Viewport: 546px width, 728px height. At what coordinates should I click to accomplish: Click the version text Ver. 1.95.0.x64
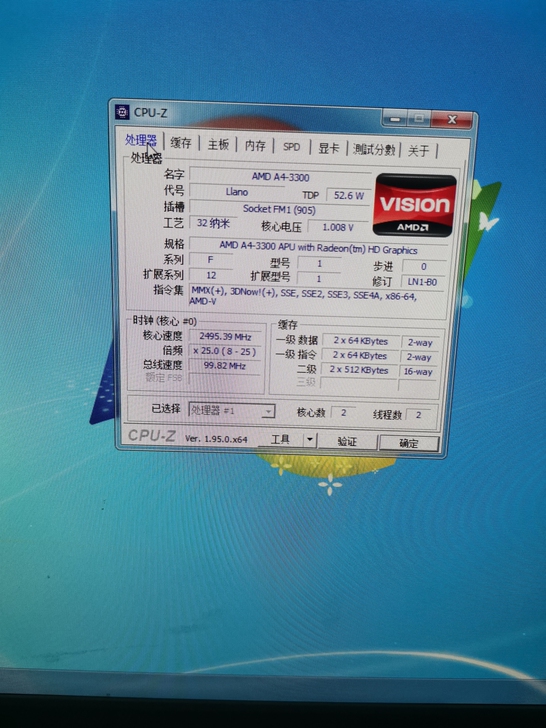pyautogui.click(x=216, y=439)
